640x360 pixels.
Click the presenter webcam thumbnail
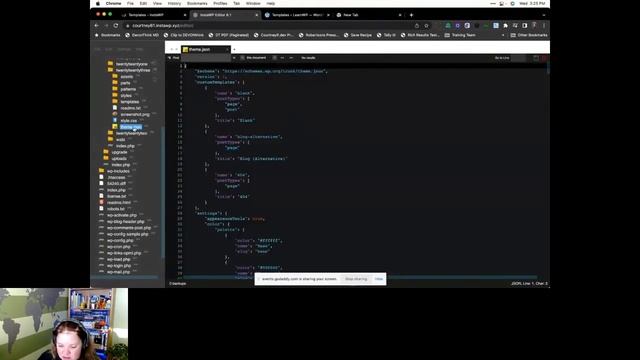64,324
